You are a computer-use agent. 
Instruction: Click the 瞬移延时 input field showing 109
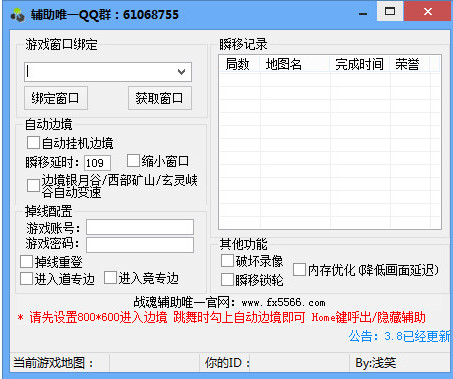(x=97, y=163)
